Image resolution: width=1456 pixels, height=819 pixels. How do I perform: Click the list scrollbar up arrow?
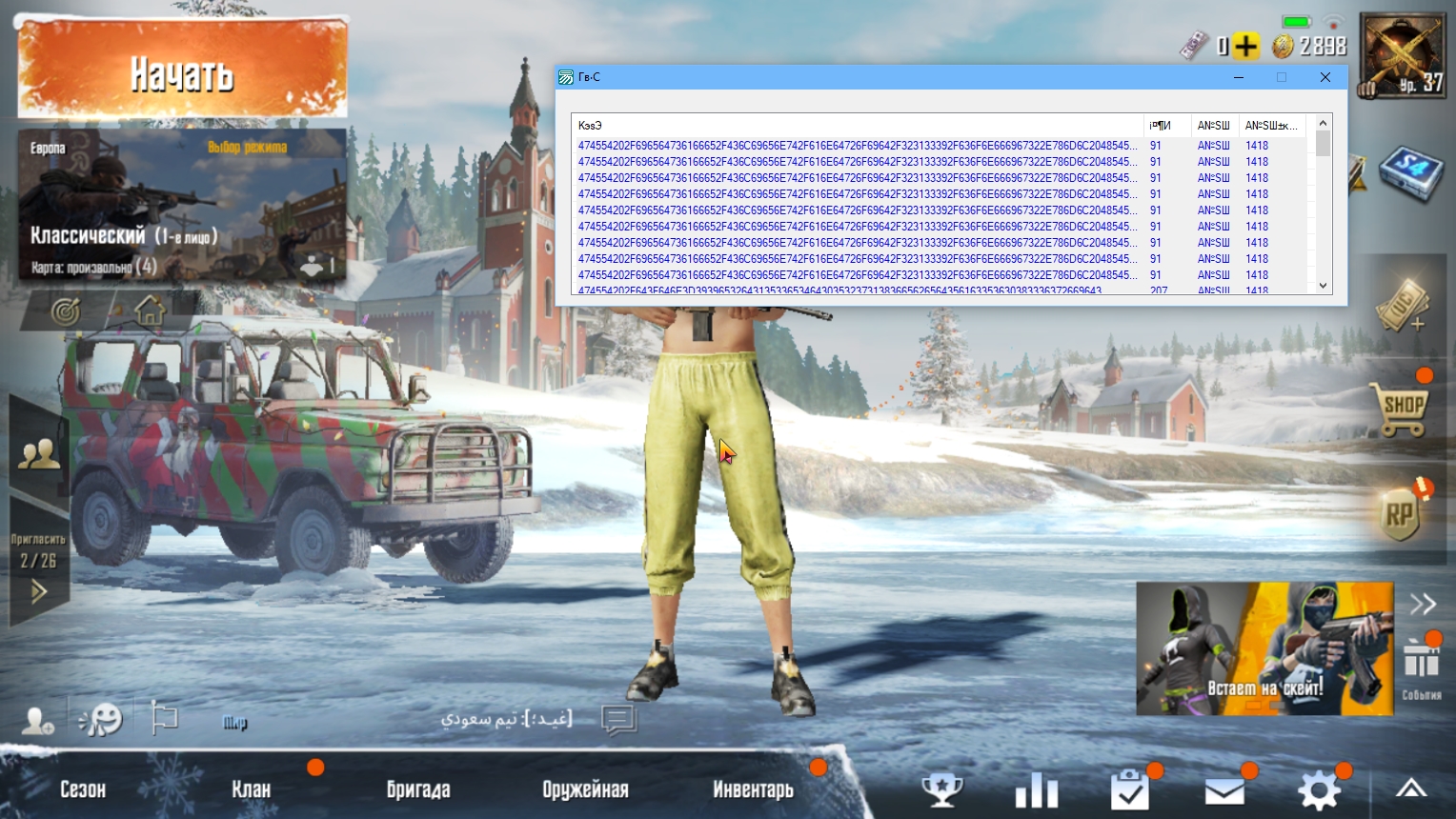(x=1323, y=123)
